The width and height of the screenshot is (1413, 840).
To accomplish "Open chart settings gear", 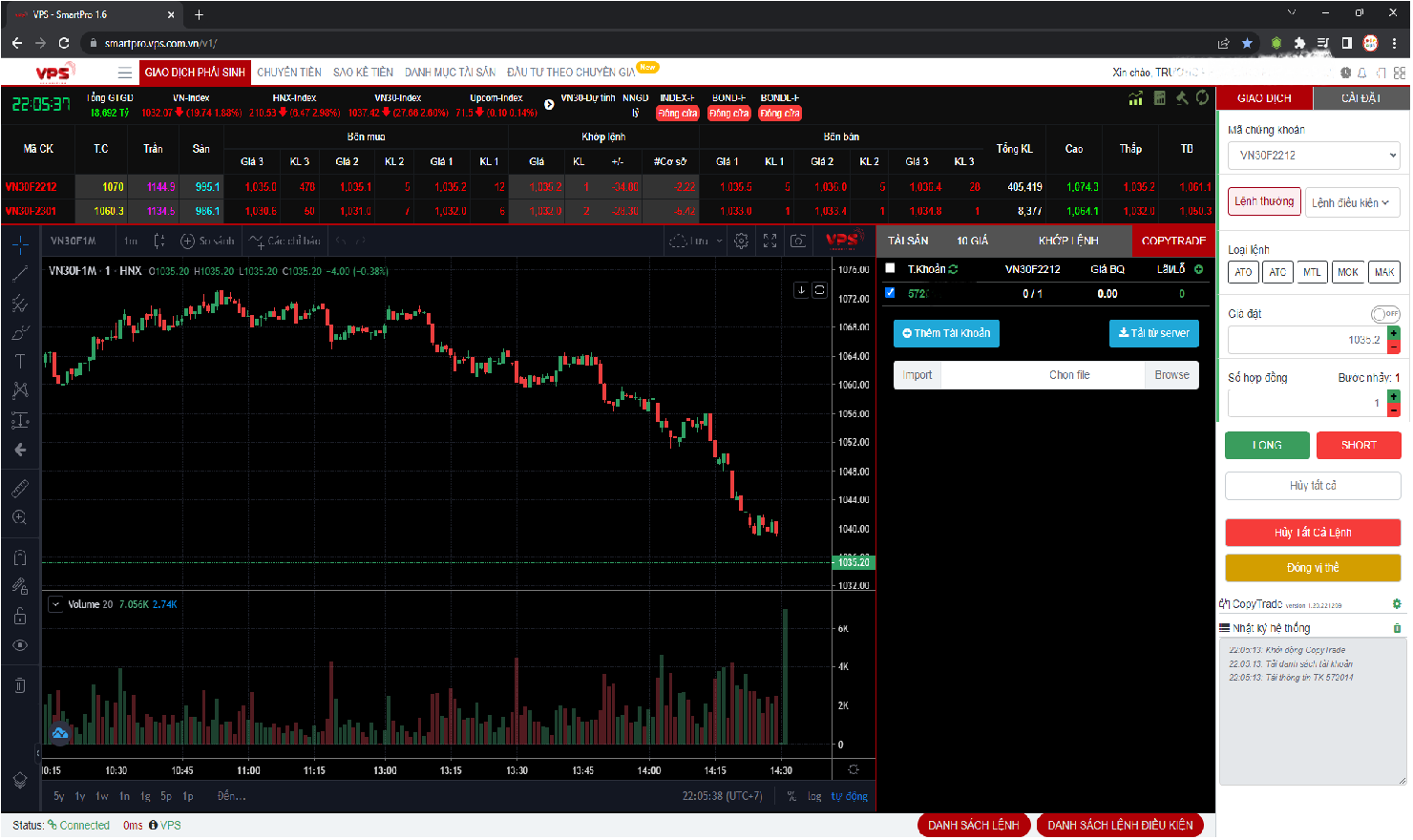I will 741,241.
